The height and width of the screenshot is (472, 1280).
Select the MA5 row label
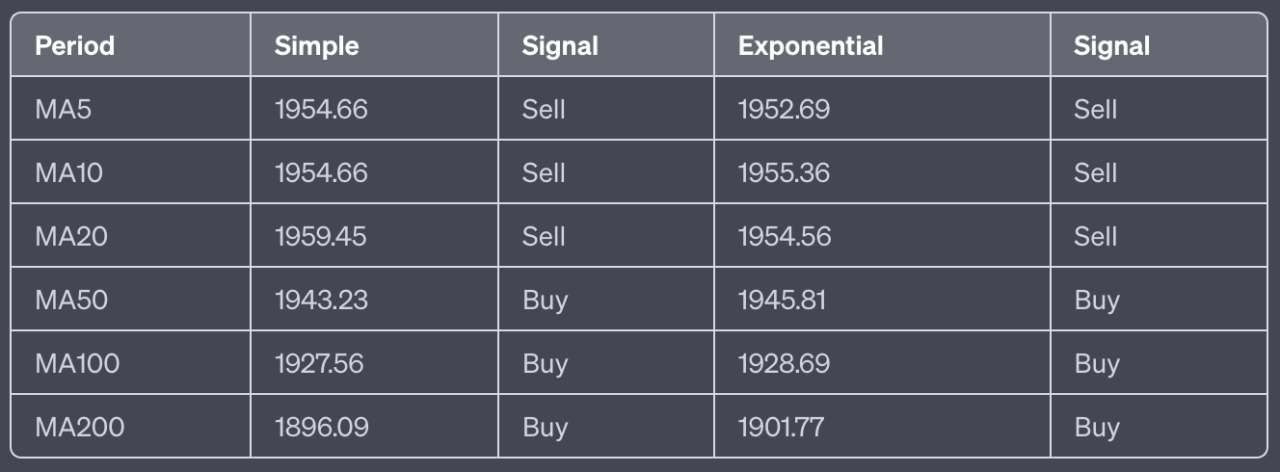tap(63, 109)
